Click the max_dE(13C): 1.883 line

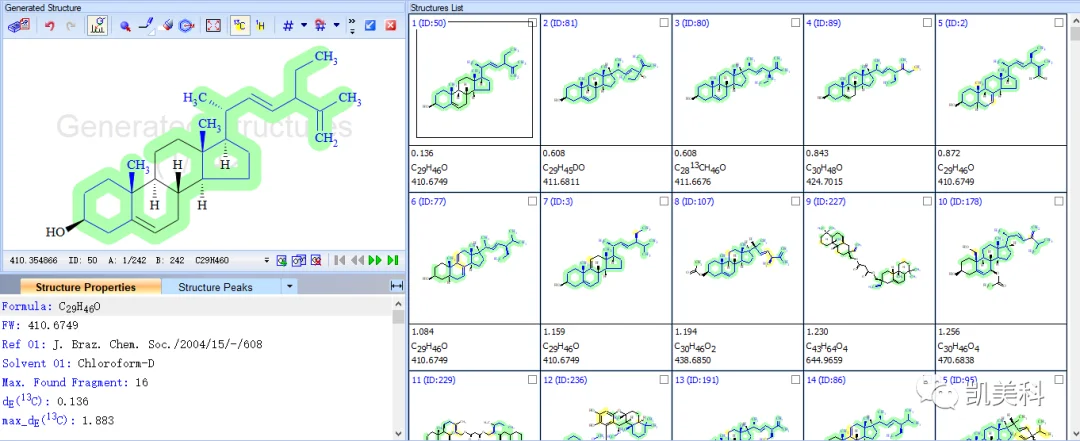pos(58,420)
